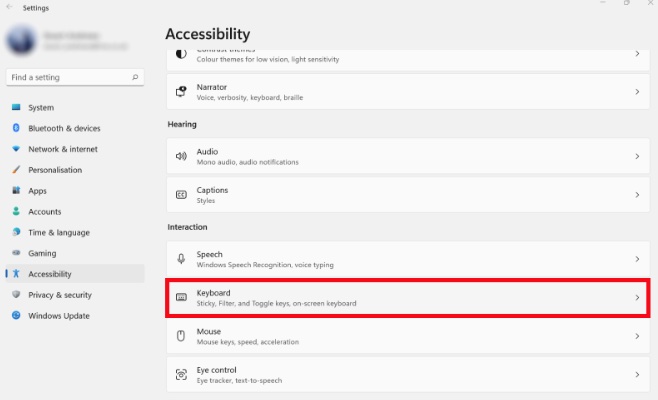Open Mouse keys, speed, acceleration settings
This screenshot has width=658, height=400.
400,336
